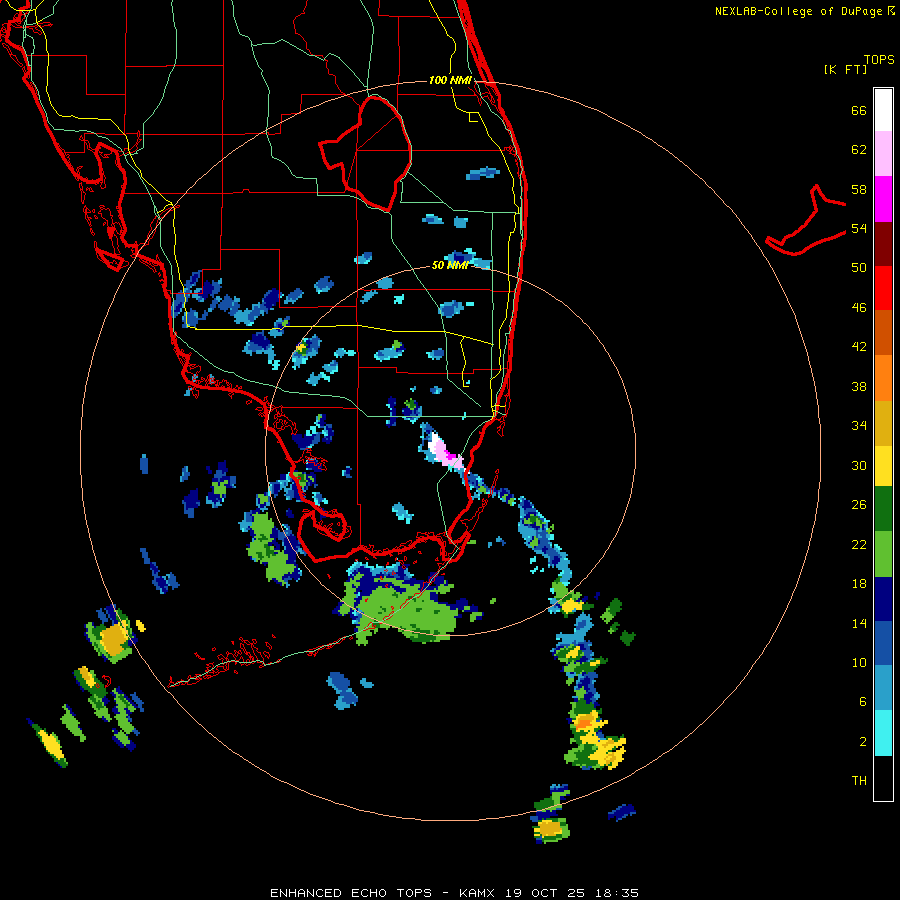Viewport: 900px width, 900px height.
Task: Click the NEXLAB-College of DuPage label
Action: pyautogui.click(x=798, y=11)
